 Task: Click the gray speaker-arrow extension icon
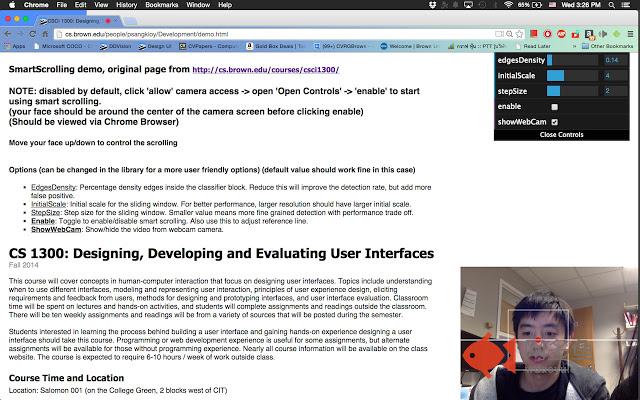pos(603,34)
